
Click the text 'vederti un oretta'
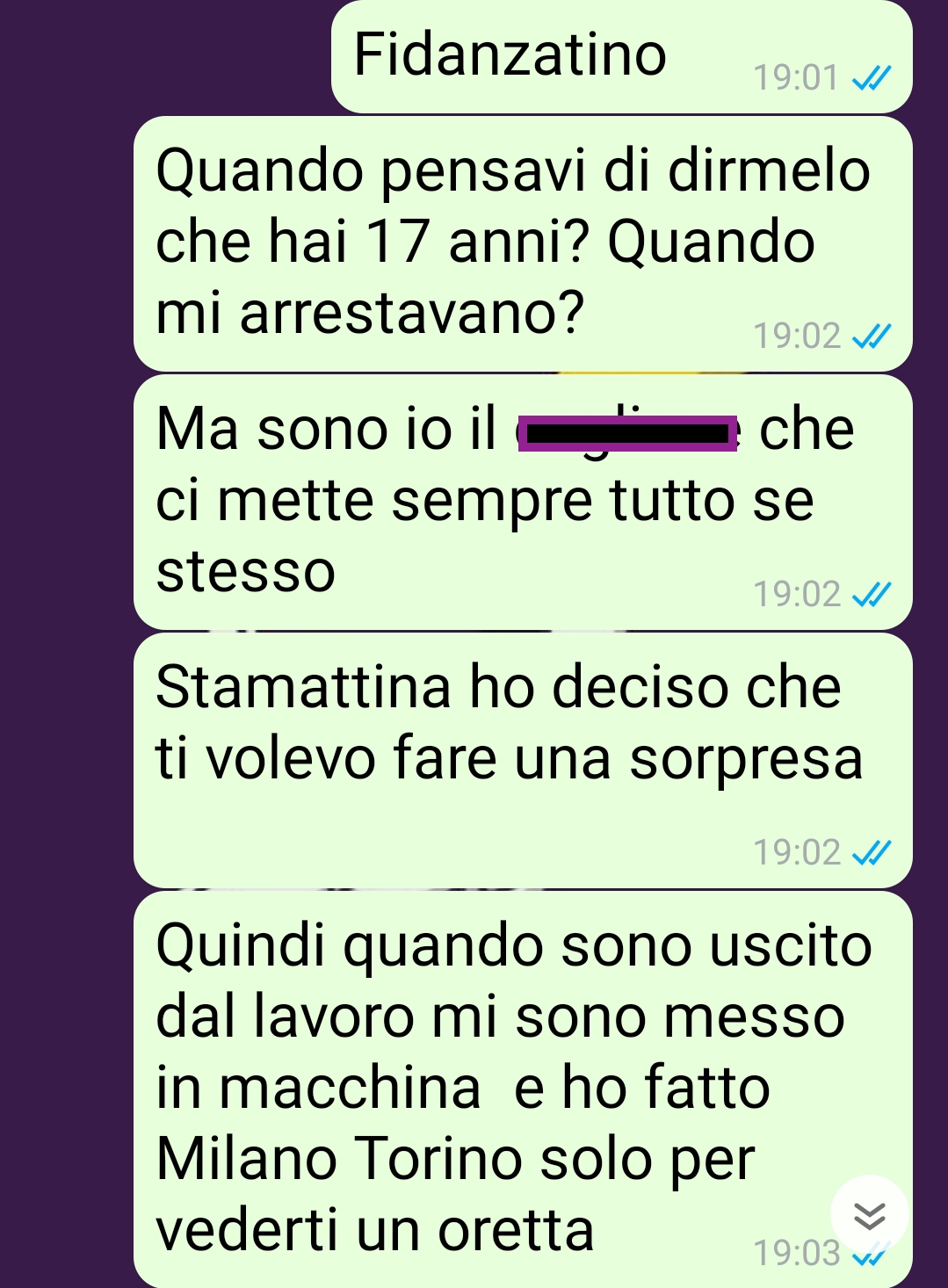(375, 1231)
